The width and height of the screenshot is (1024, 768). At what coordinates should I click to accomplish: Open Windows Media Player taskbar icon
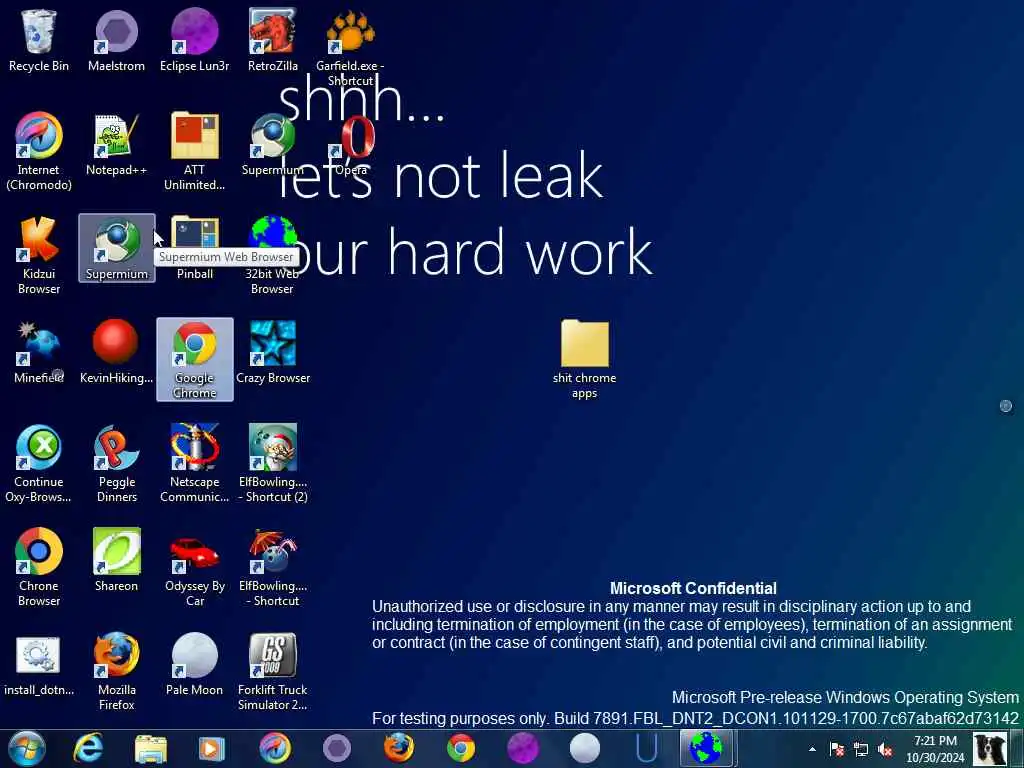pos(212,748)
